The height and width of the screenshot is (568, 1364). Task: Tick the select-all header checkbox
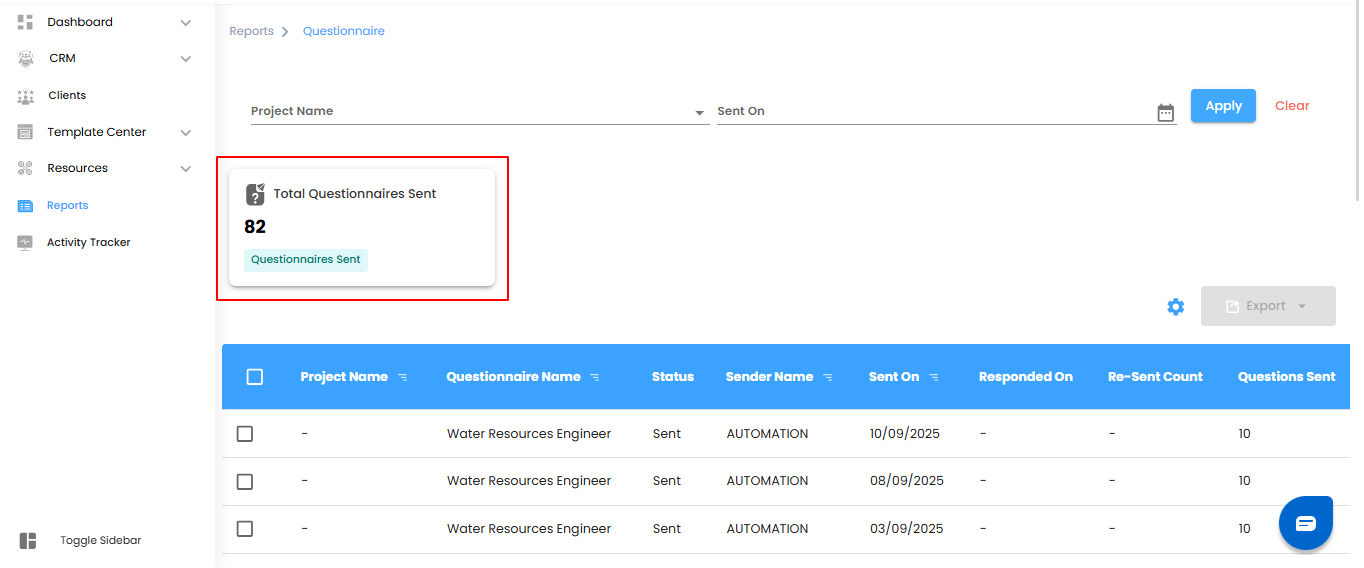pyautogui.click(x=255, y=377)
